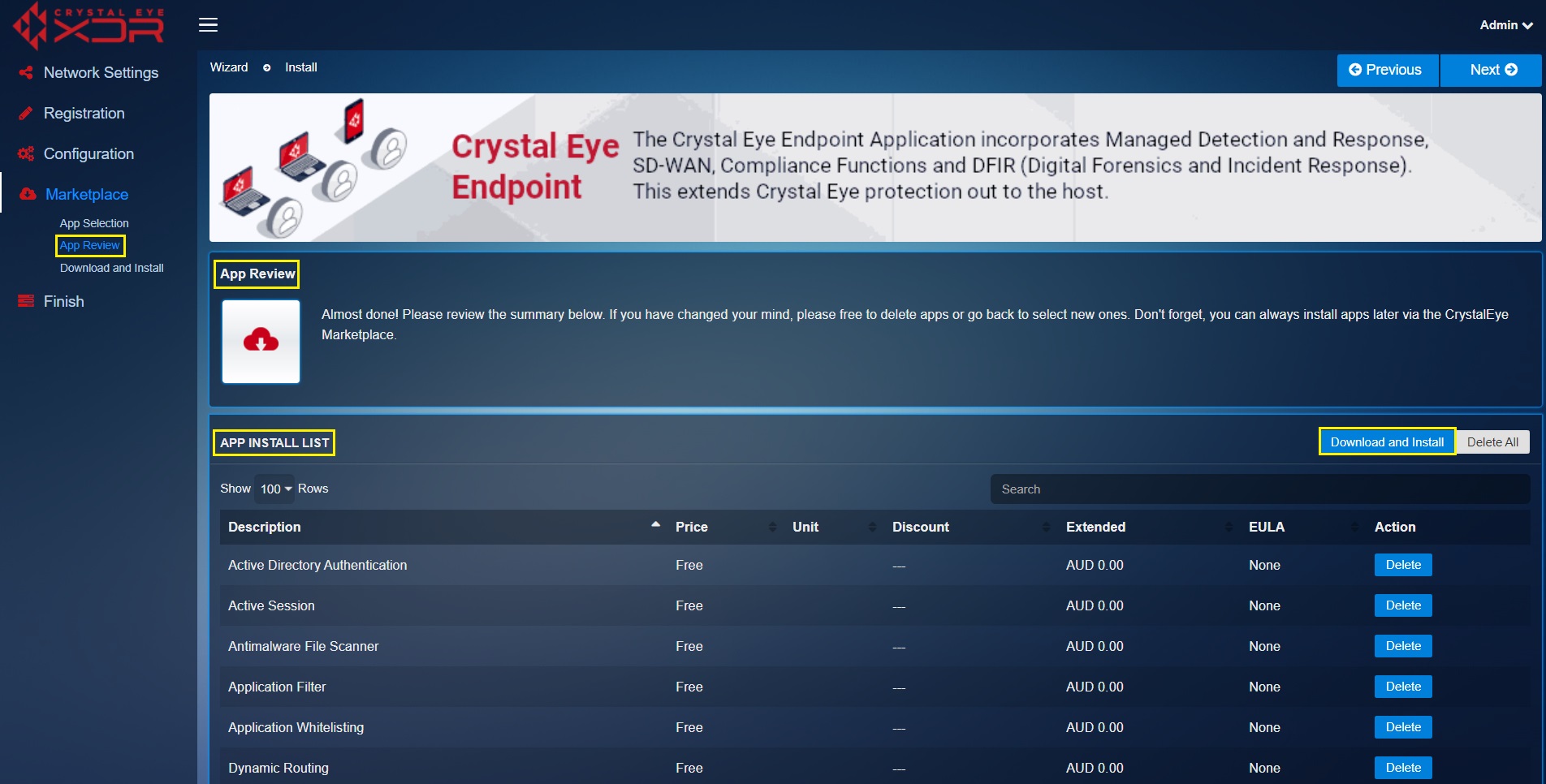
Task: Sort table by Unit column
Action: tap(872, 527)
